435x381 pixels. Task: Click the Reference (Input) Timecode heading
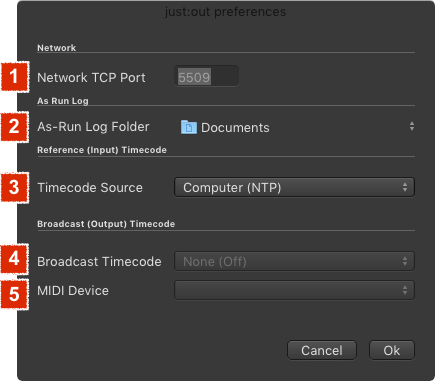pyautogui.click(x=102, y=150)
